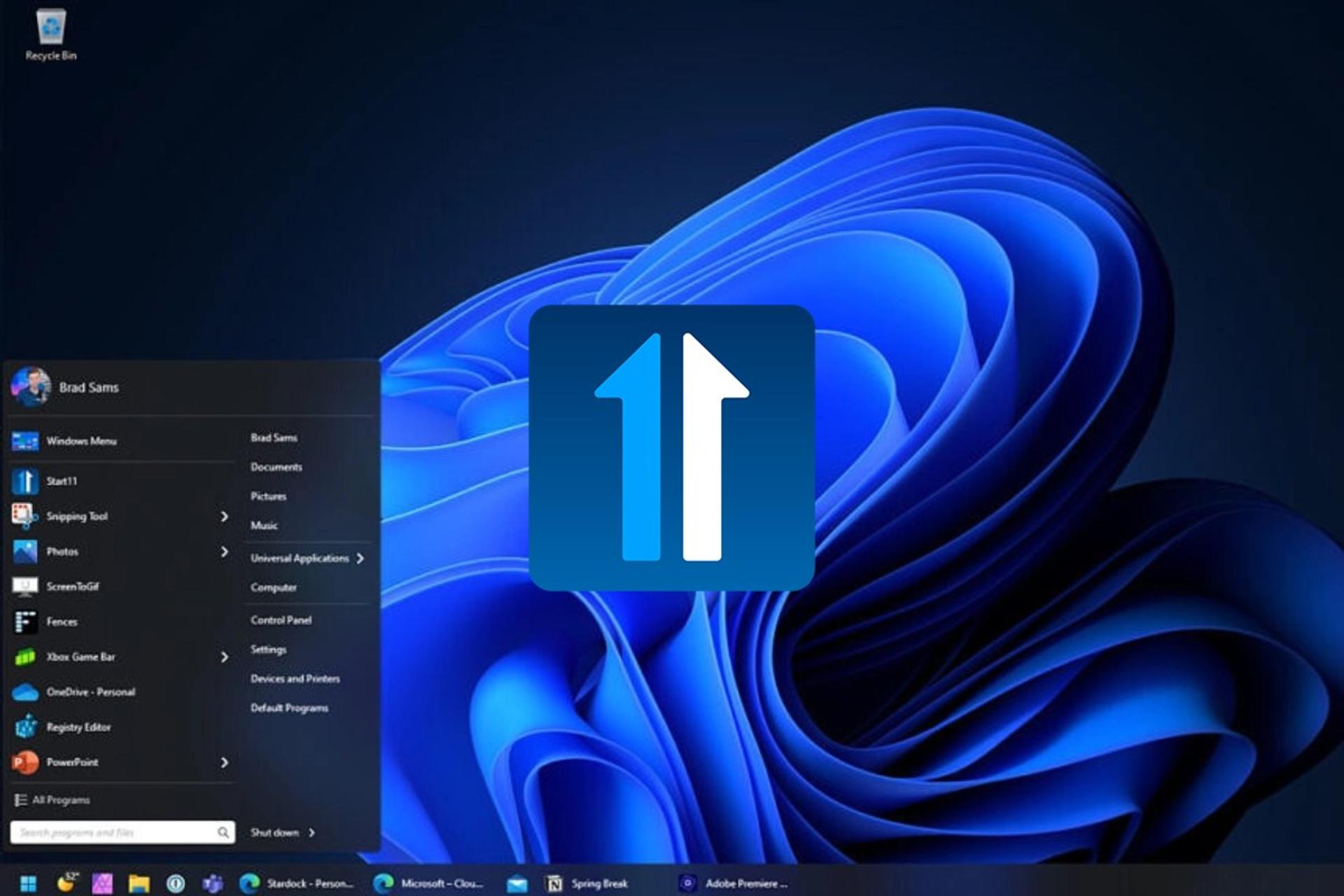Open the weather widget on the taskbar
The image size is (1344, 896).
[x=67, y=882]
